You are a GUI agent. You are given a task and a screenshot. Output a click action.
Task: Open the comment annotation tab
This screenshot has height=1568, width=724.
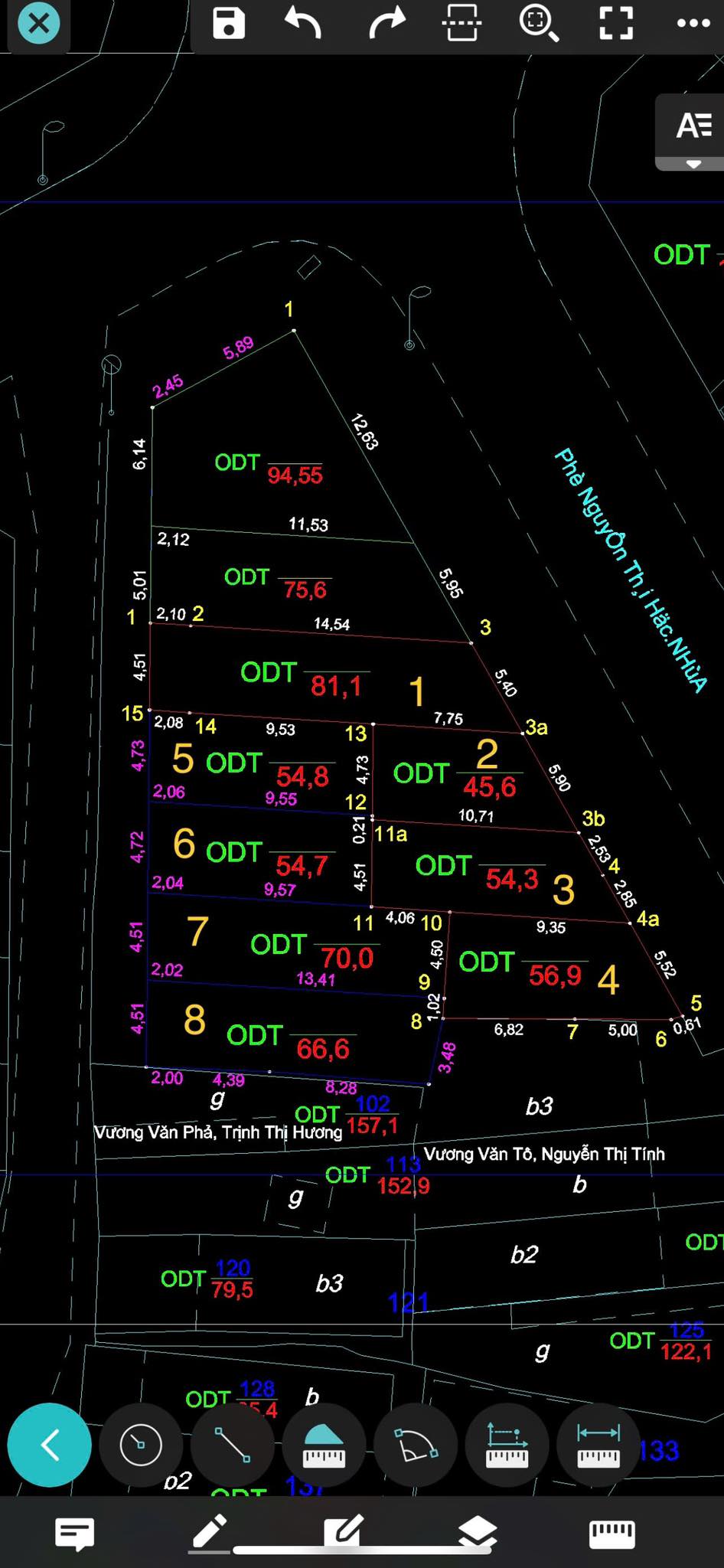[x=74, y=1534]
